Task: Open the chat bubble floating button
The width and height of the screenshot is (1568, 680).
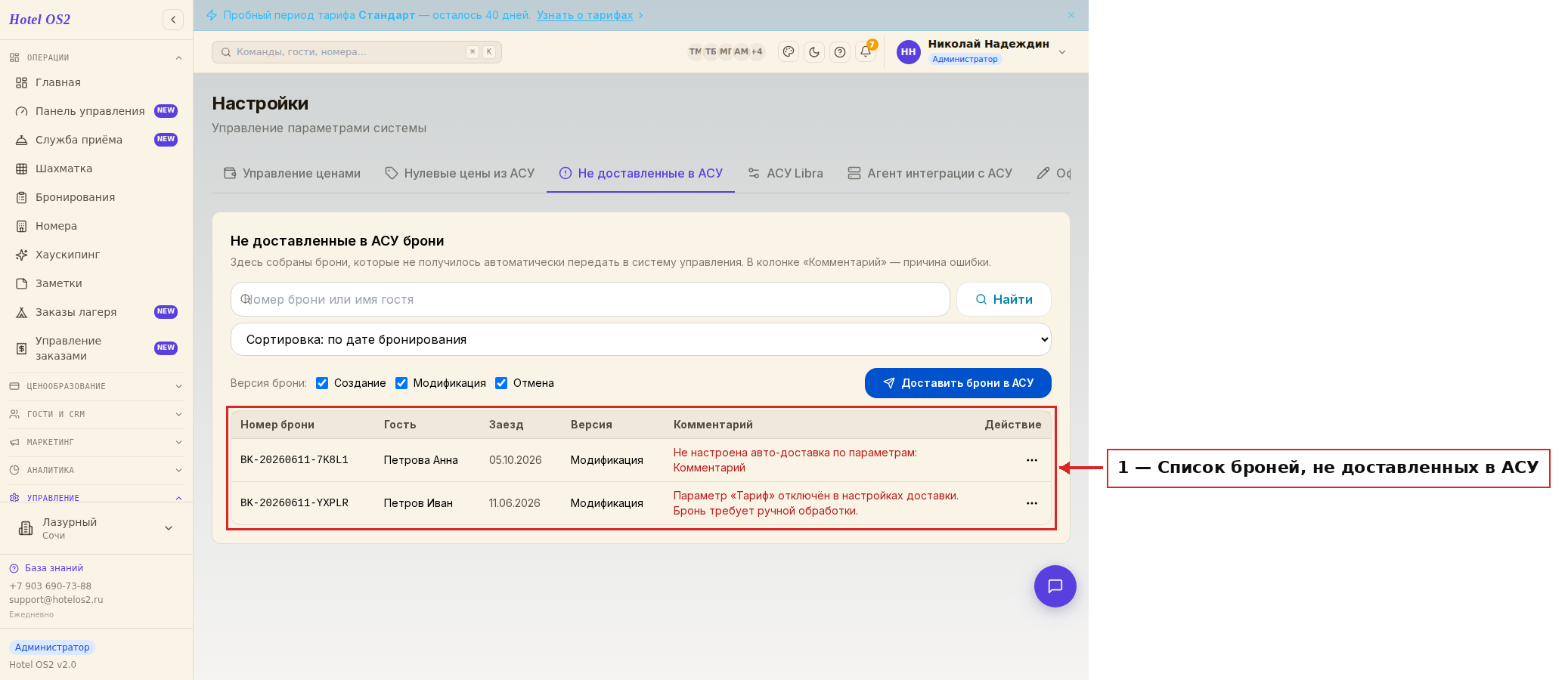Action: coord(1055,586)
